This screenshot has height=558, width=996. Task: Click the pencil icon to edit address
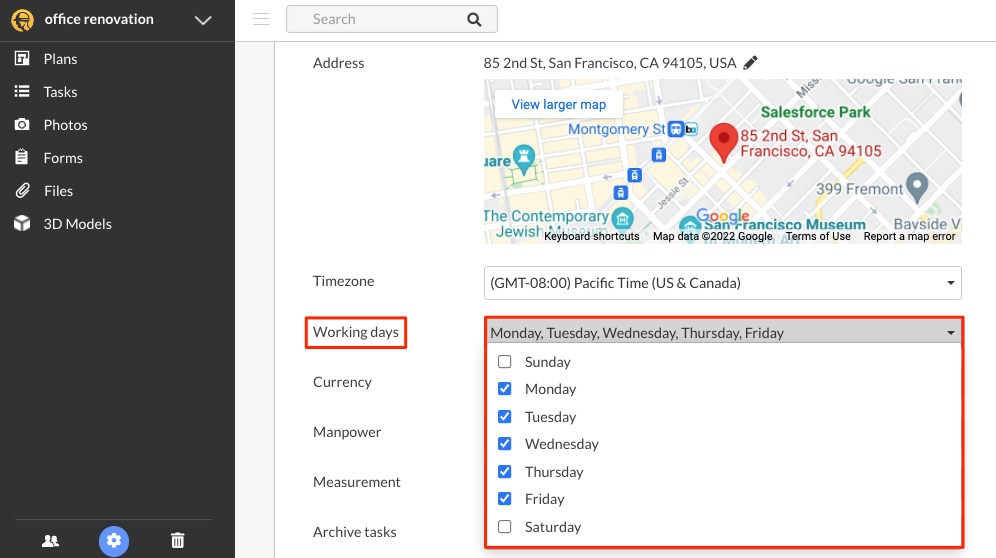tap(751, 63)
